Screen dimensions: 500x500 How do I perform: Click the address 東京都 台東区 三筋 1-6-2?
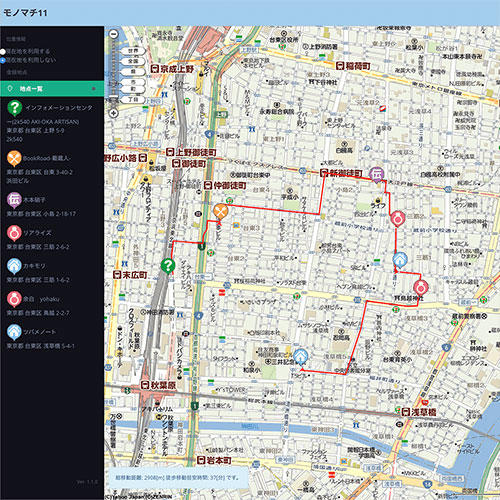(38, 280)
